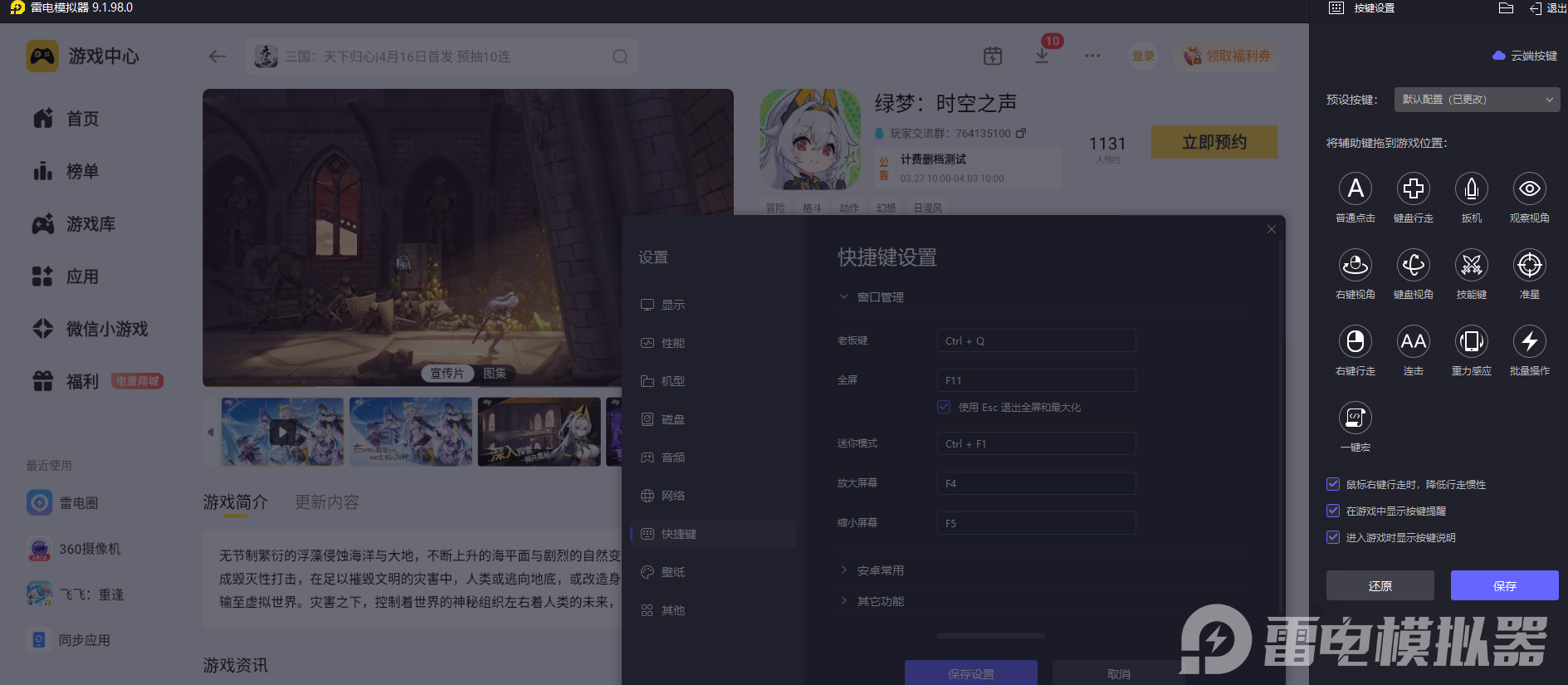Open 360摄像机 from recent apps

coord(73,549)
